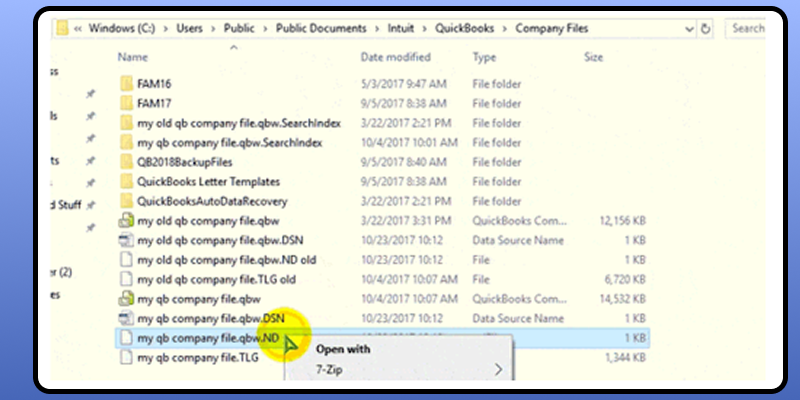Sort files by Date modified column
The height and width of the screenshot is (400, 800).
point(395,57)
